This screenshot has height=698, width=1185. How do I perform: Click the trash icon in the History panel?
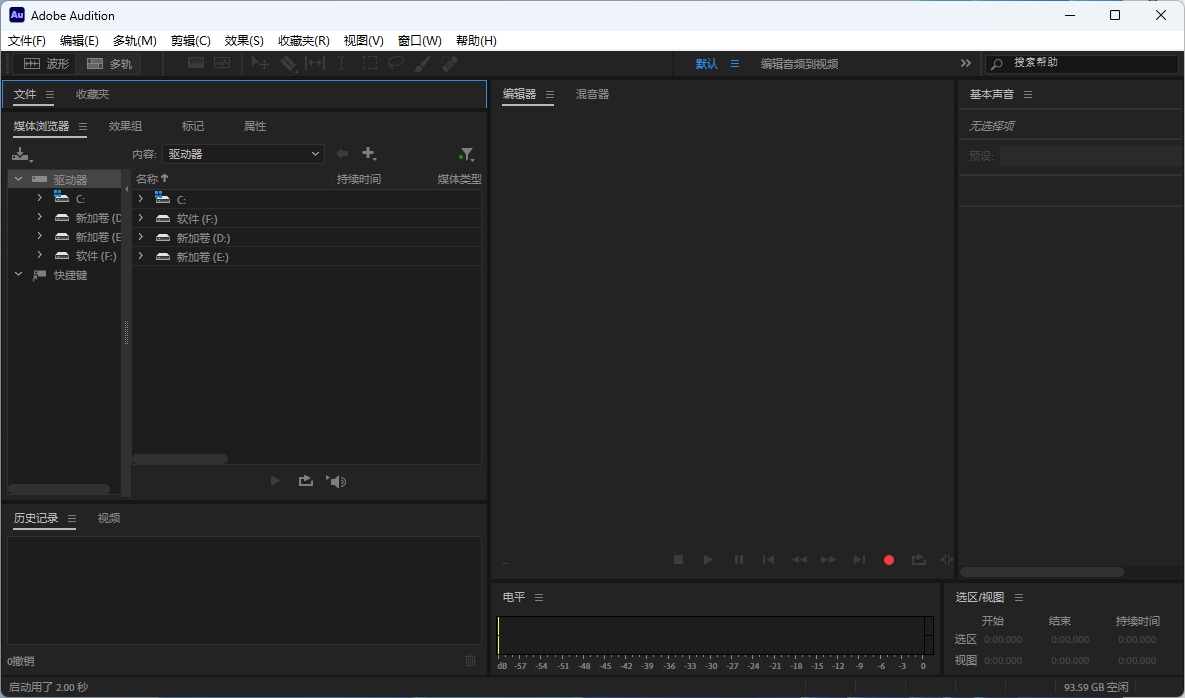[471, 660]
